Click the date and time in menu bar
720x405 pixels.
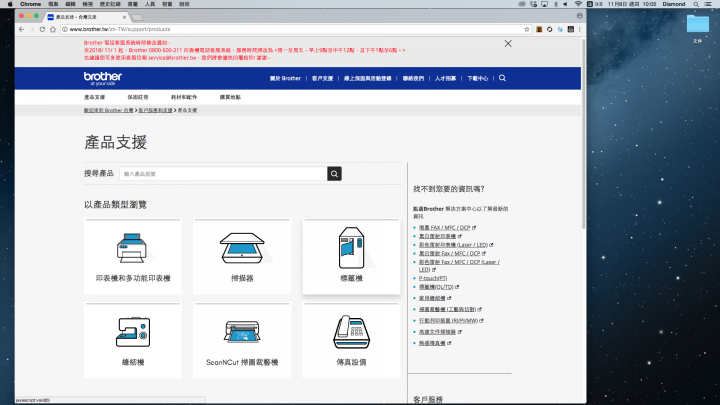click(x=631, y=4)
